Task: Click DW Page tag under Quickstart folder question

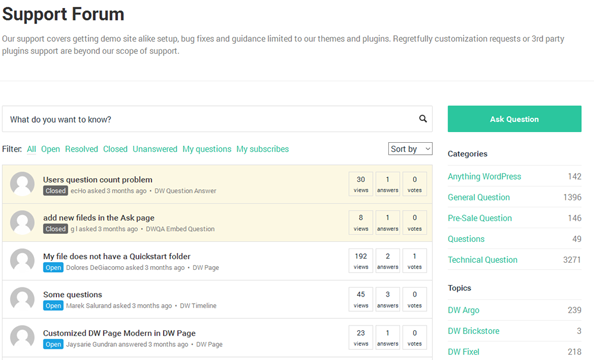Action: coord(206,268)
